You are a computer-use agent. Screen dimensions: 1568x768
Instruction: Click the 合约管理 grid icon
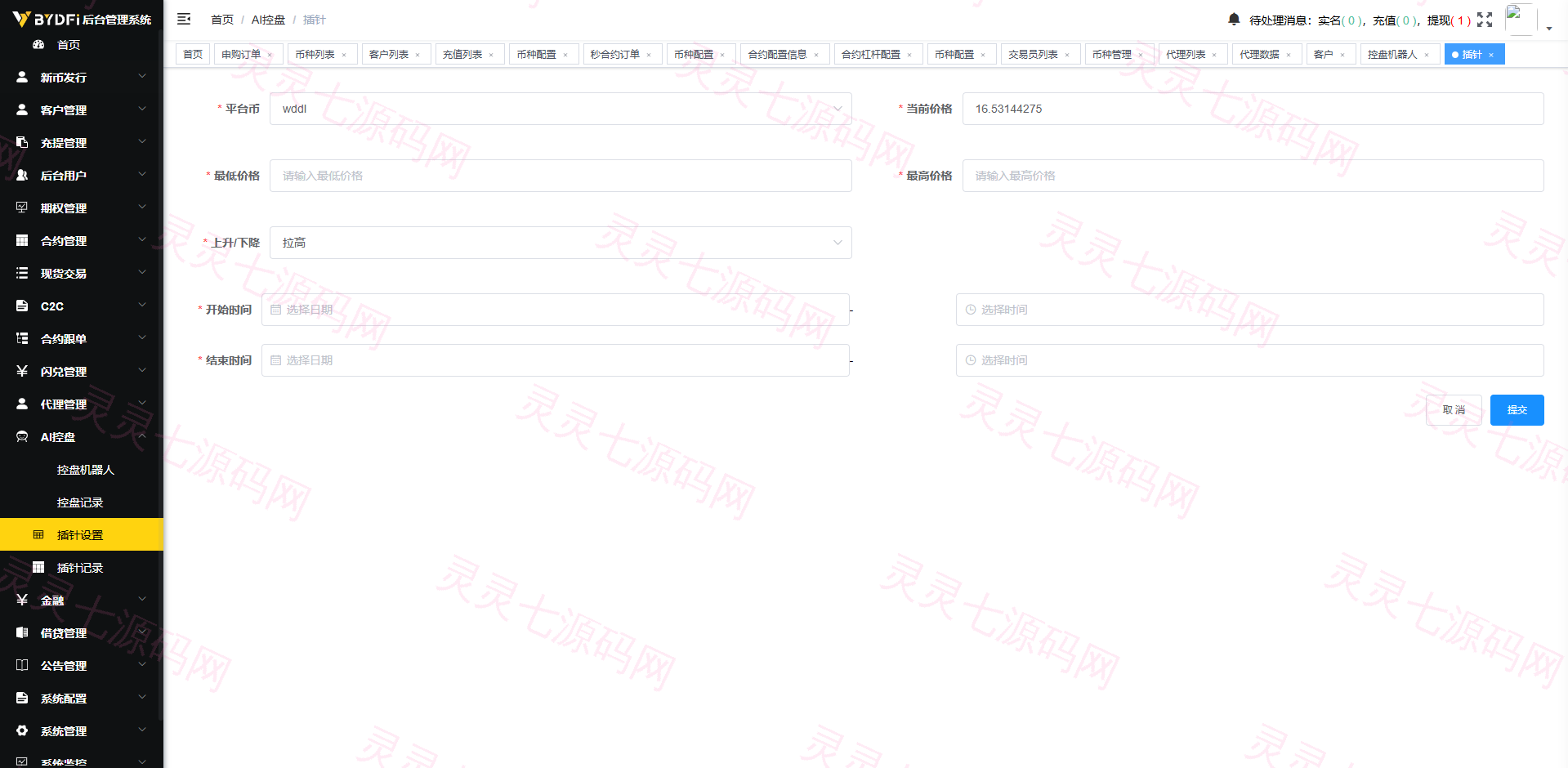pos(22,240)
